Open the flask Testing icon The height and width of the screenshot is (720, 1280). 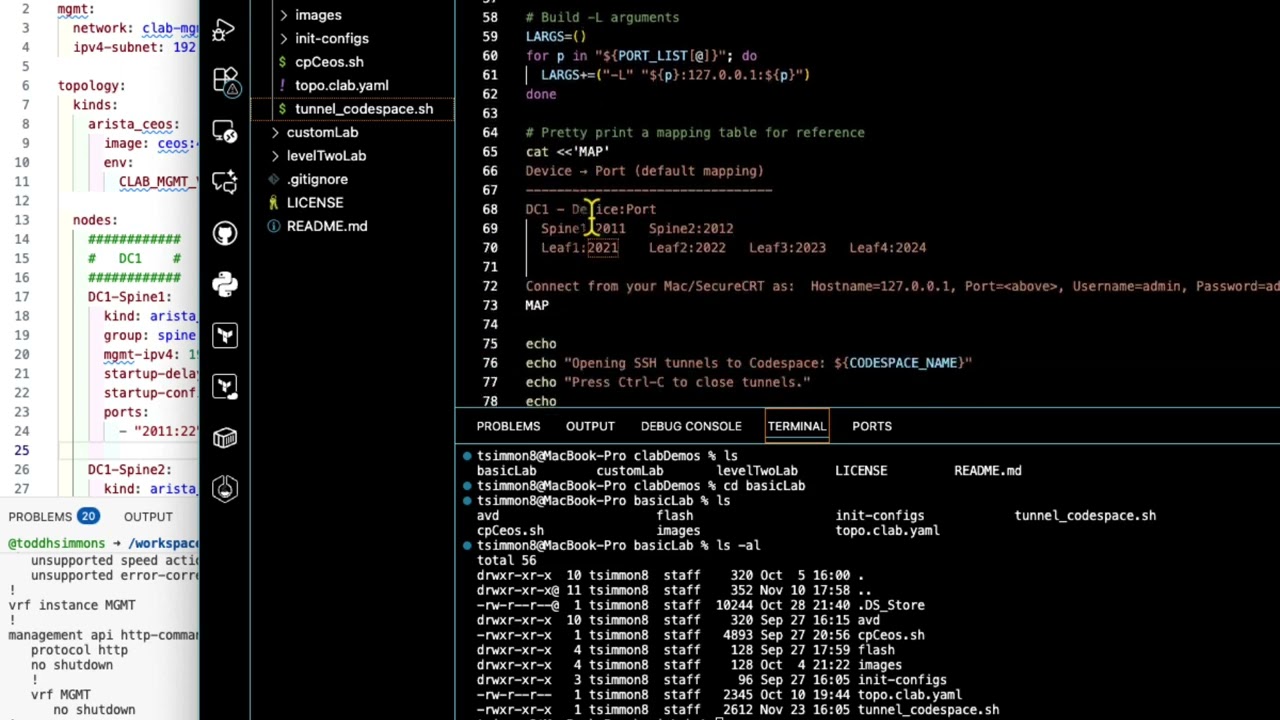click(x=224, y=488)
